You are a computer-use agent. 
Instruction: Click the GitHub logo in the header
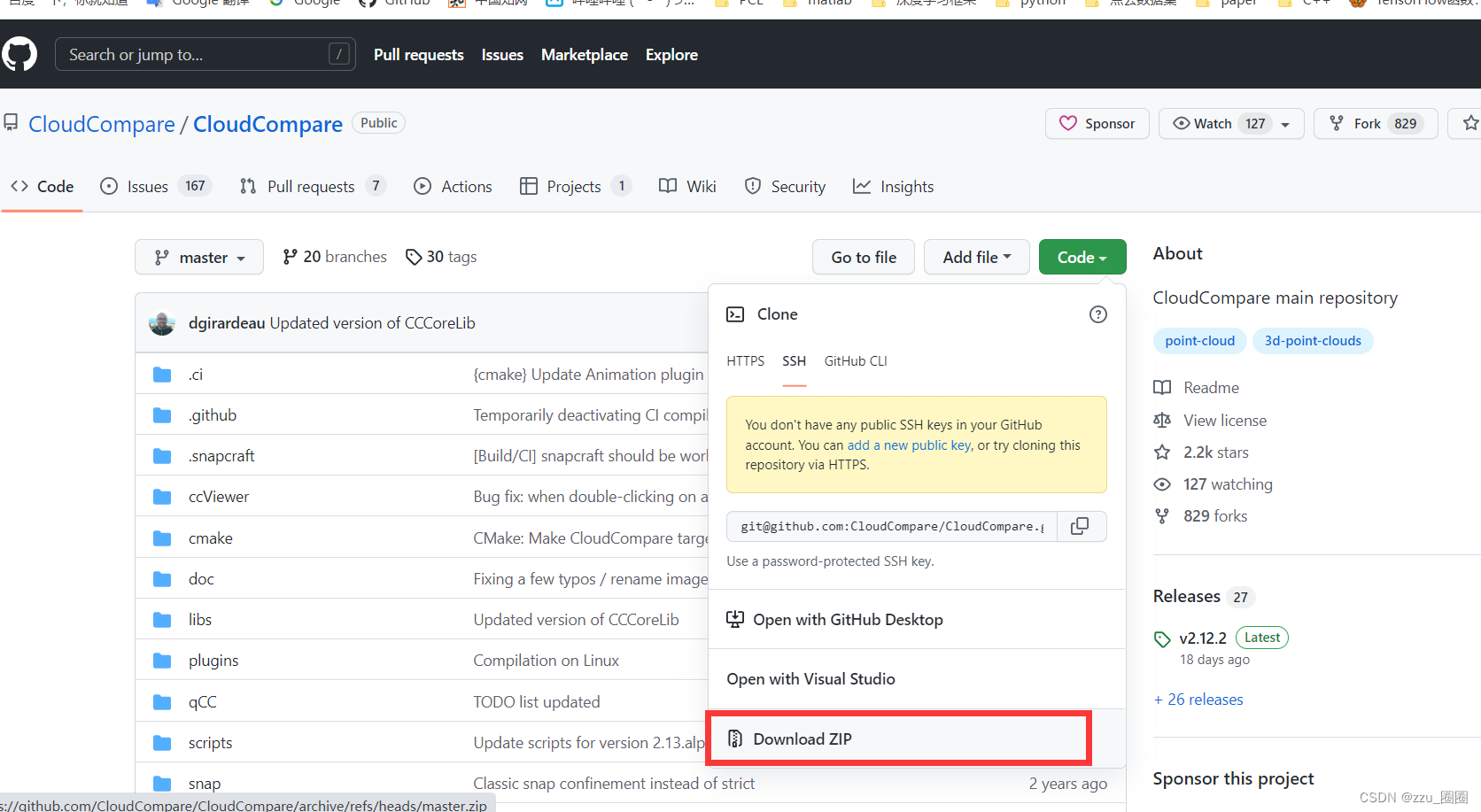[19, 54]
